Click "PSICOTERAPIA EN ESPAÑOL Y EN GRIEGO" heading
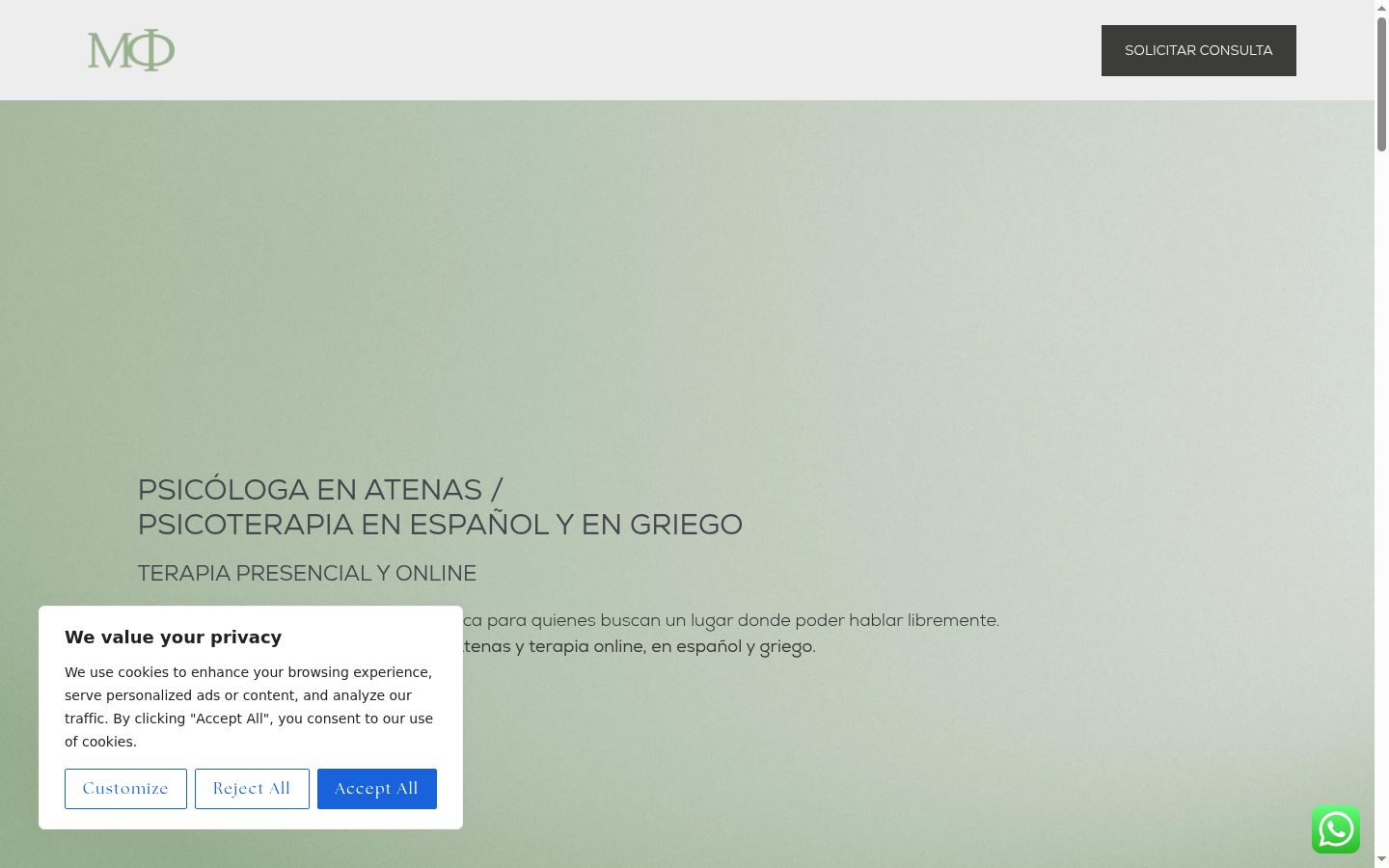 pyautogui.click(x=440, y=525)
